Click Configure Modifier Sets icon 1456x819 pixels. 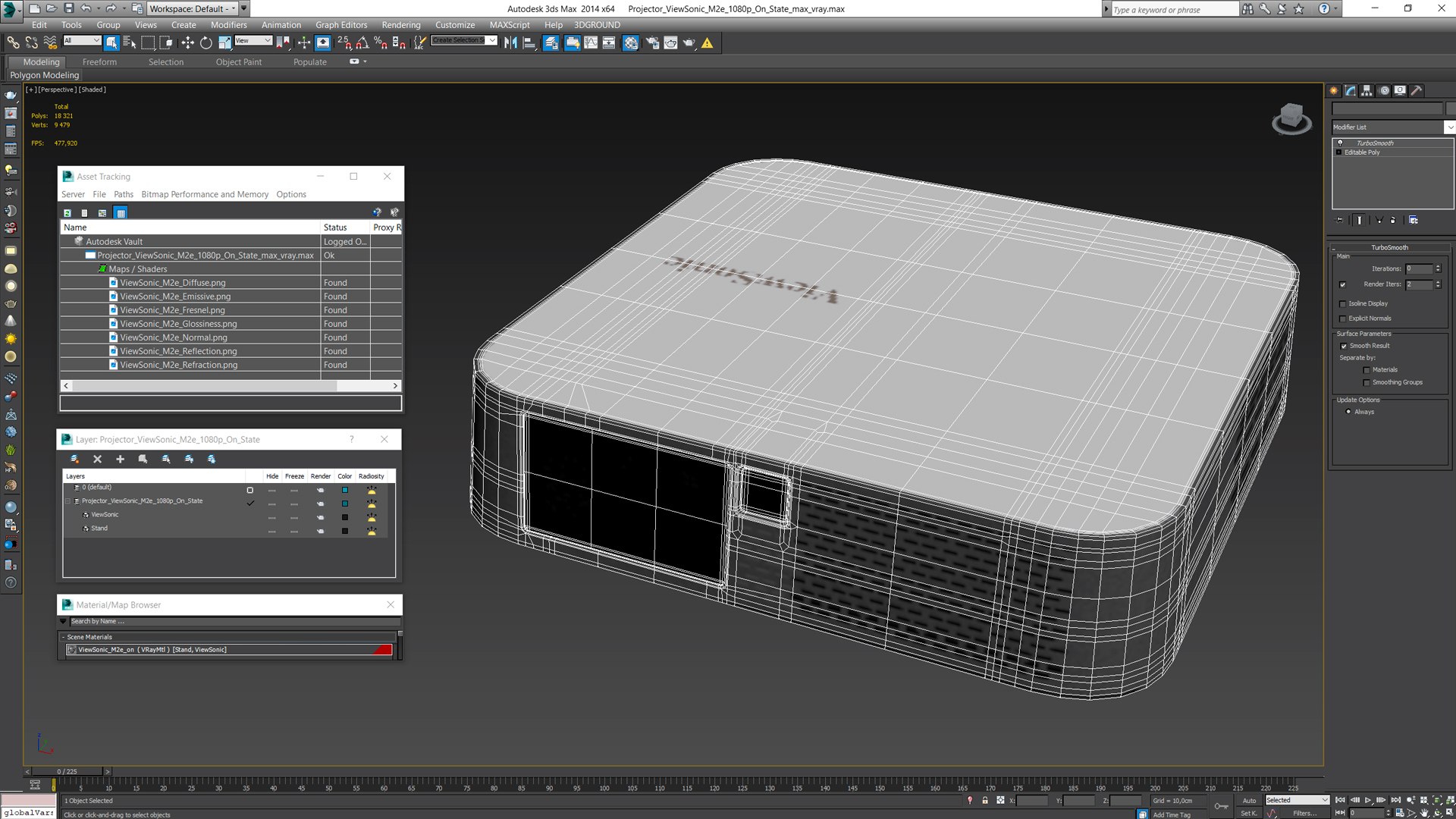coord(1413,220)
